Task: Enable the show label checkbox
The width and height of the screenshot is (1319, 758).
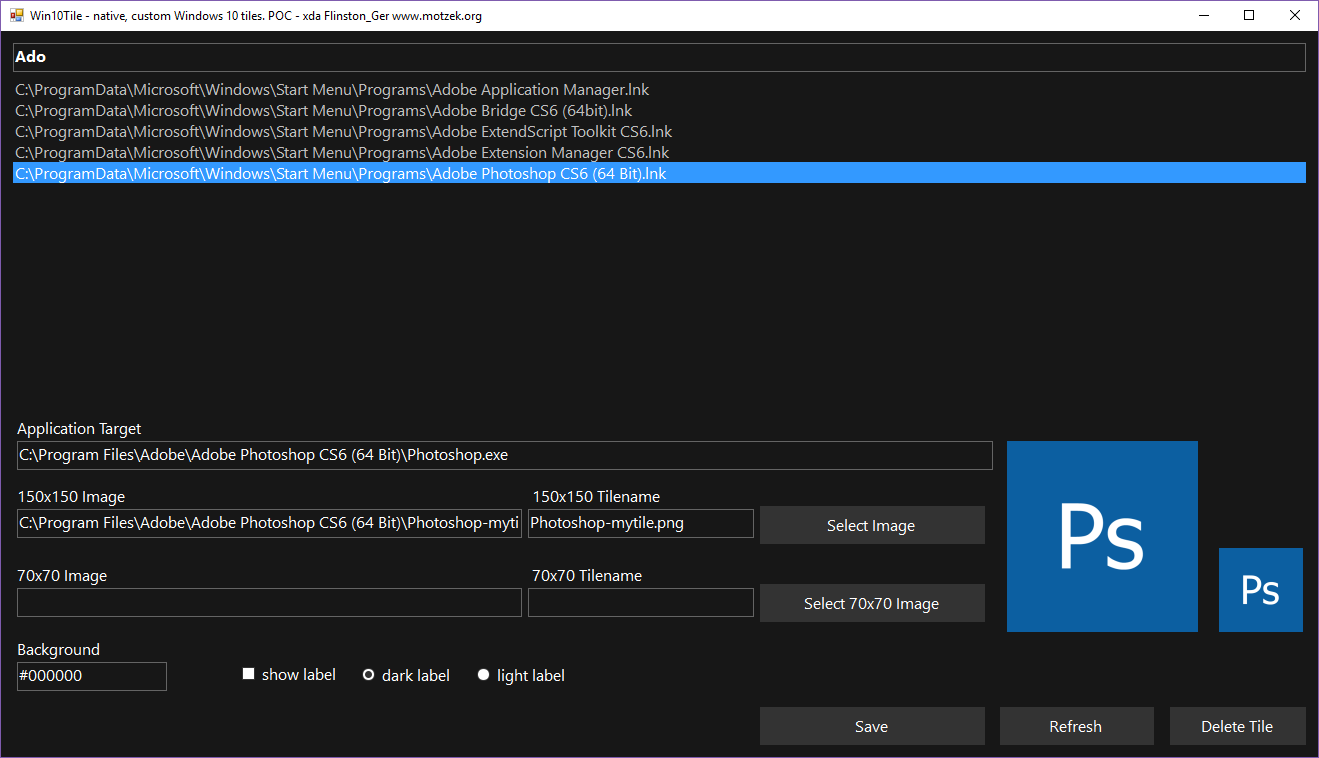Action: 248,673
